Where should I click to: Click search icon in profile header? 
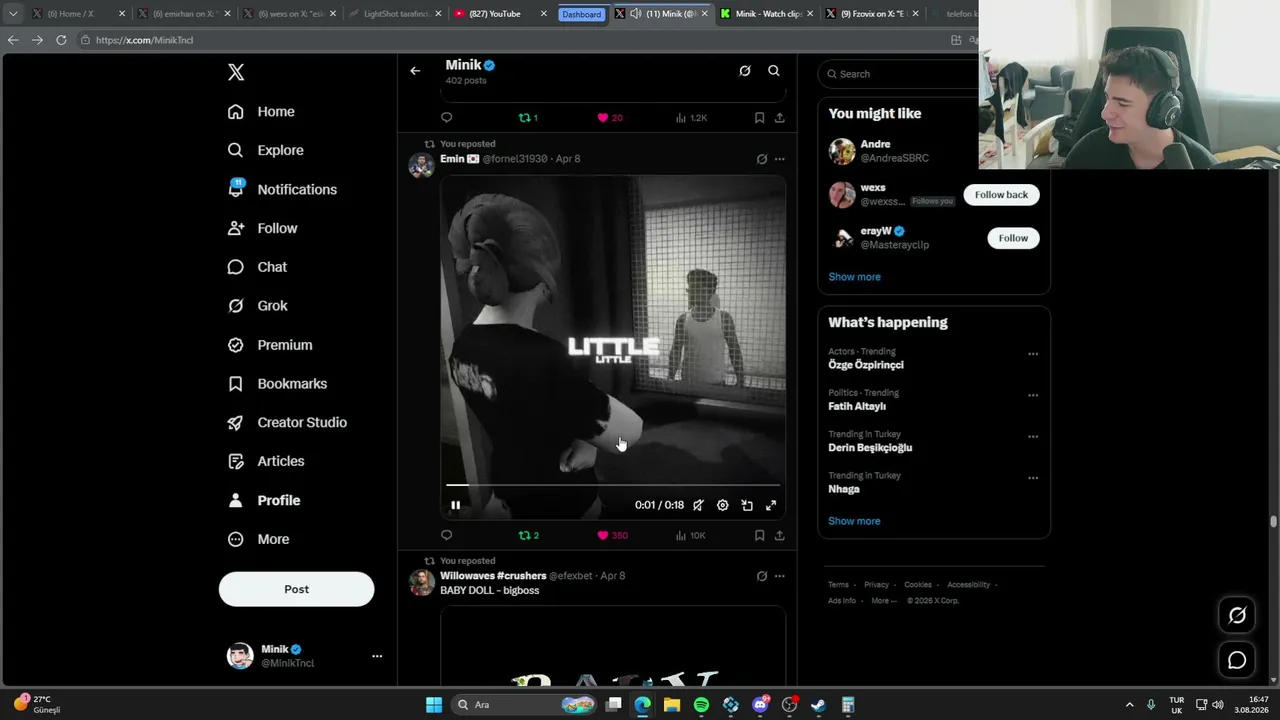(x=774, y=71)
